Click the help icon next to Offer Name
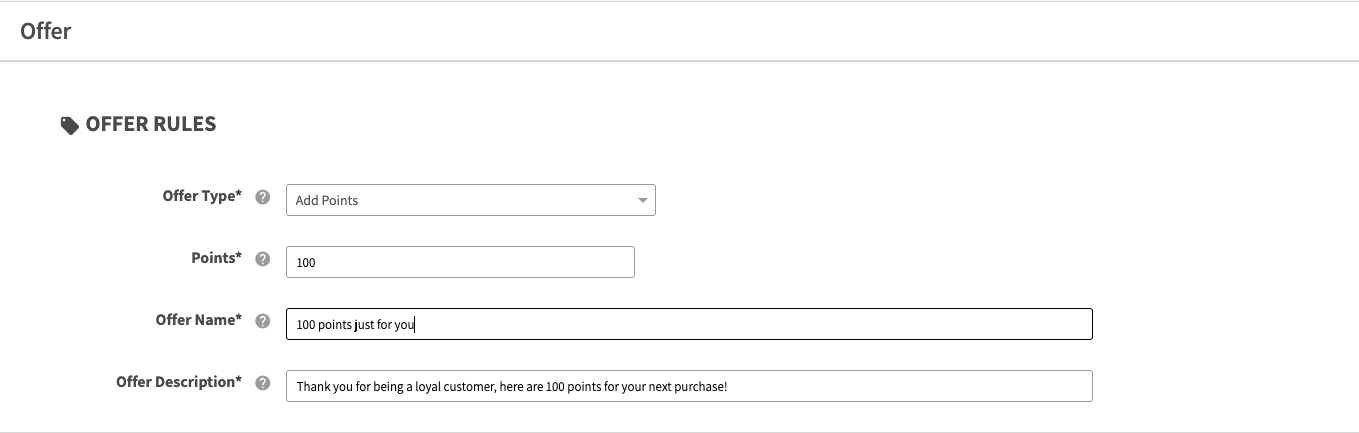1359x433 pixels. tap(263, 321)
